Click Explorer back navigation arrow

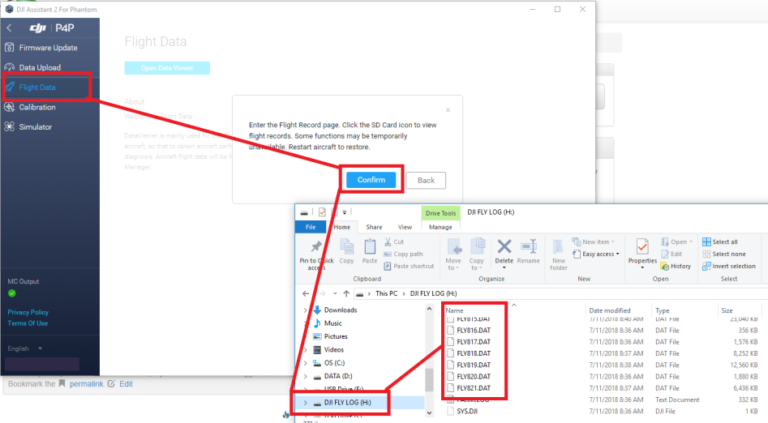coord(306,294)
